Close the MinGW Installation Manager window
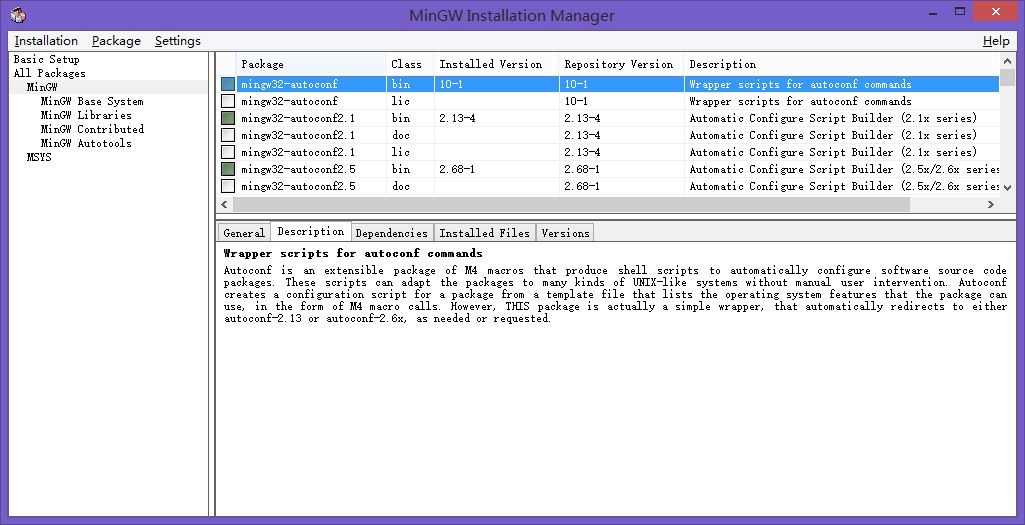 [996, 11]
